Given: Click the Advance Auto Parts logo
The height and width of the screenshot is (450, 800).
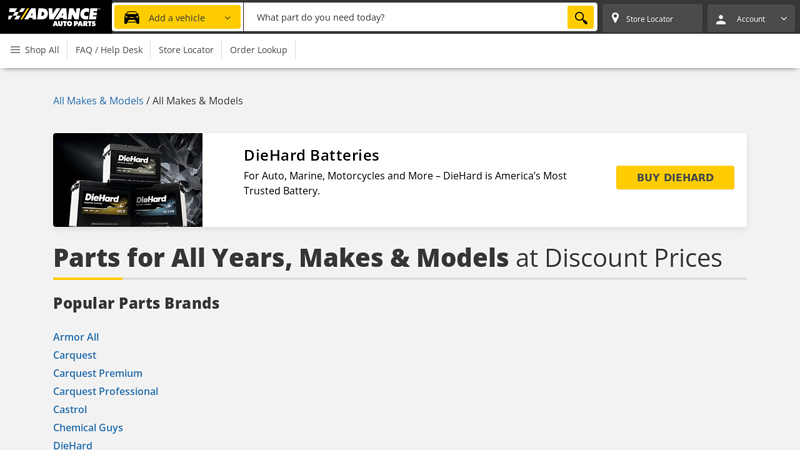Looking at the screenshot, I should (x=53, y=17).
